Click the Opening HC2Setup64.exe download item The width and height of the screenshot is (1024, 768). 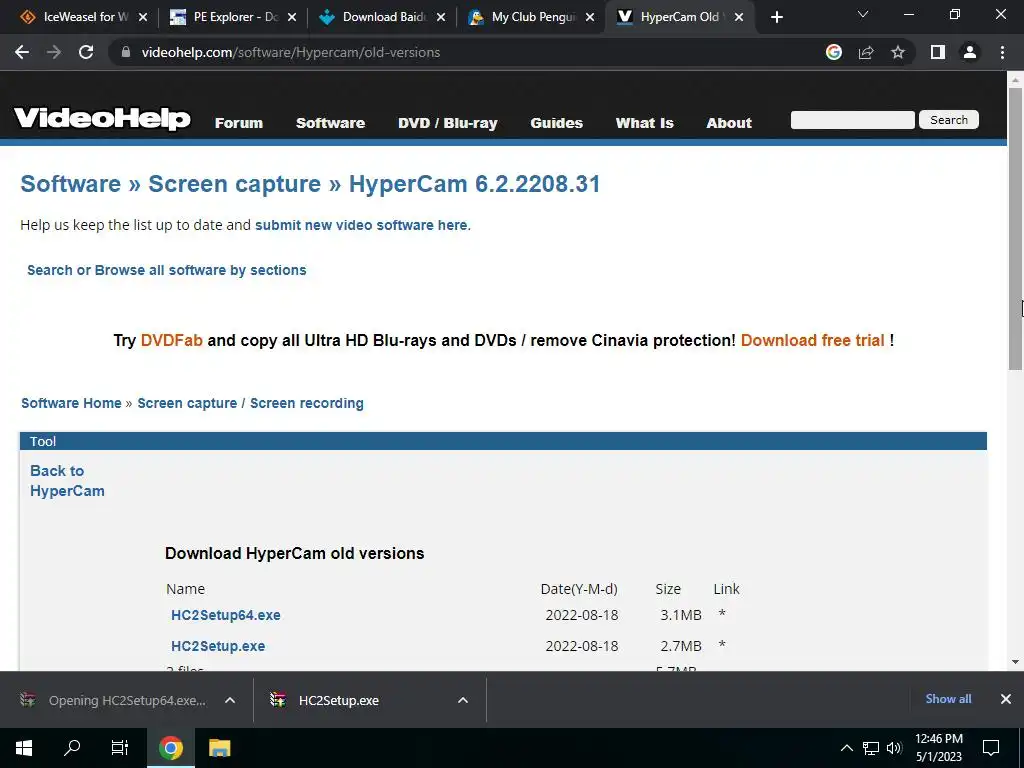click(112, 700)
